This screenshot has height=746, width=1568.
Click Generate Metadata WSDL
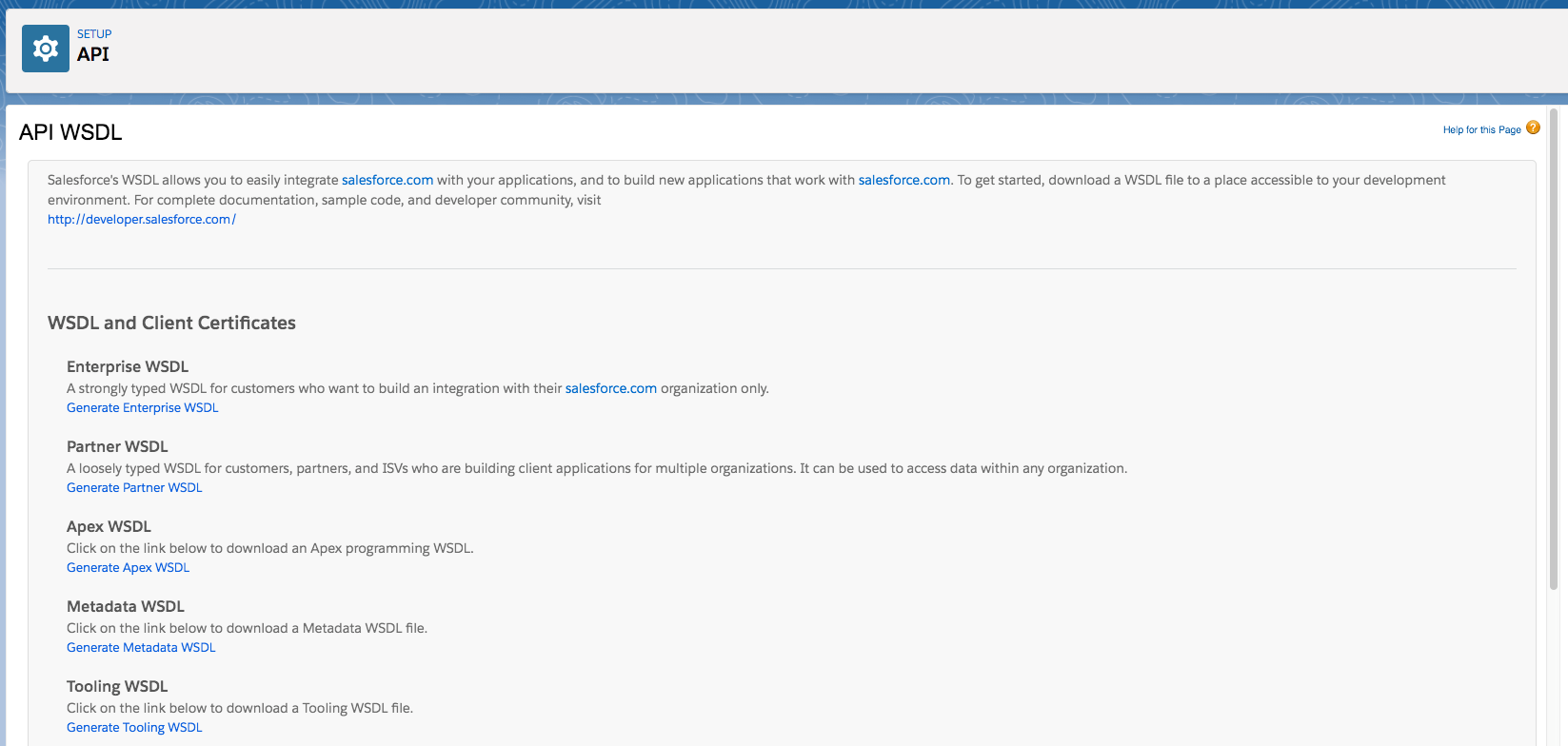click(141, 648)
